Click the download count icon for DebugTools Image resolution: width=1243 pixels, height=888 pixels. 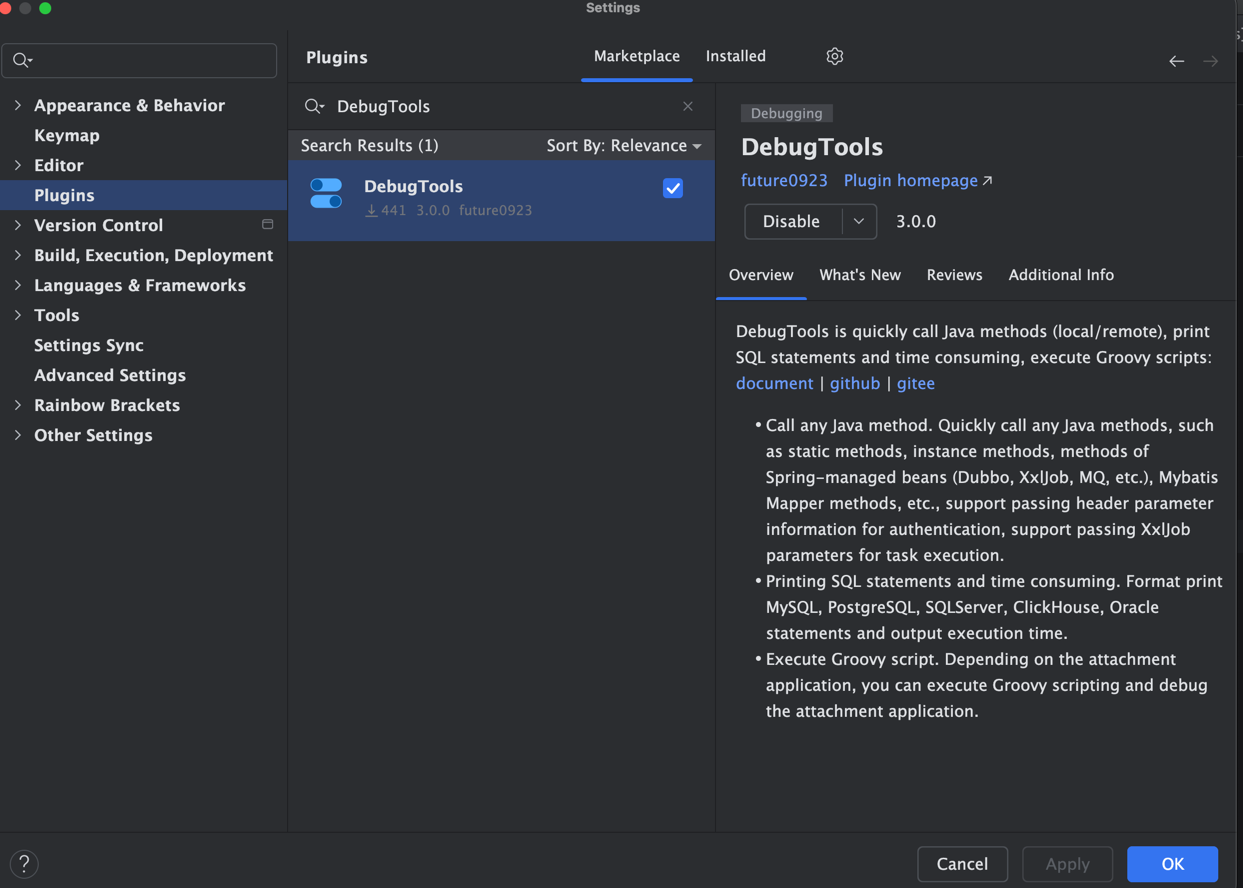coord(371,210)
